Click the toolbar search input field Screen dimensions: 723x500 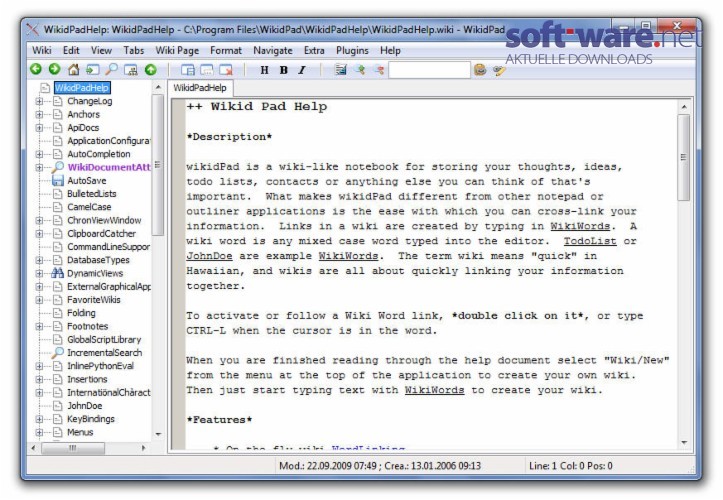click(429, 70)
